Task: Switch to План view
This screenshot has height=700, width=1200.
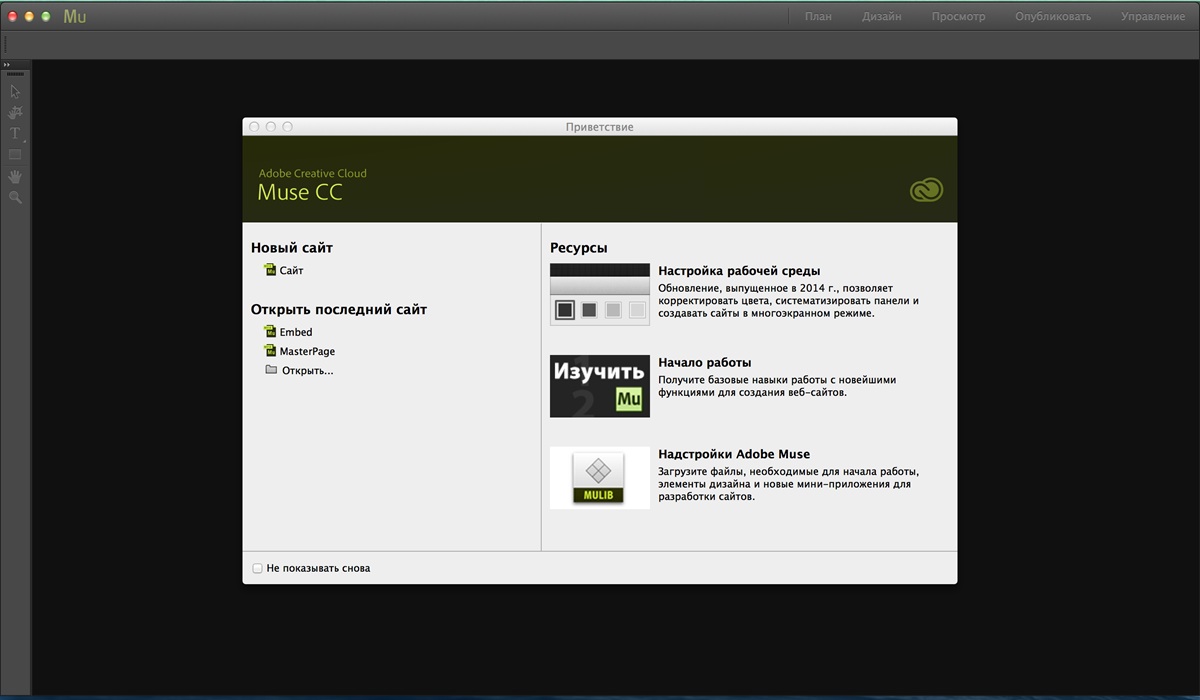Action: pos(818,17)
